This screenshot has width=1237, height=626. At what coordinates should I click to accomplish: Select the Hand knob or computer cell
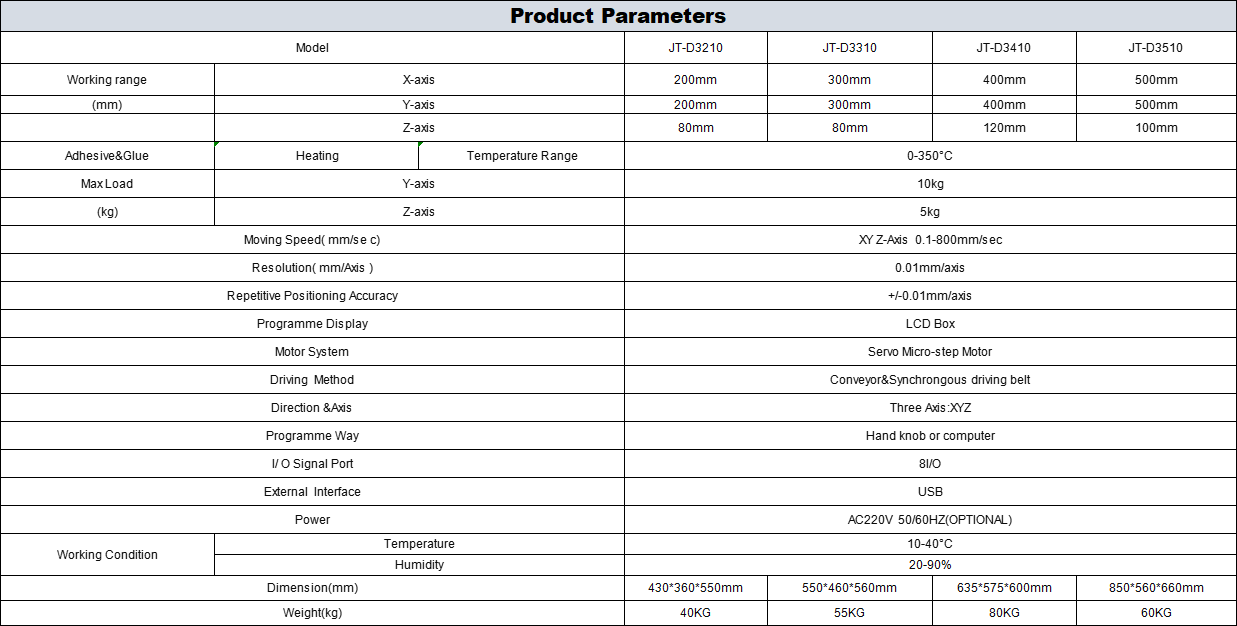pyautogui.click(x=930, y=436)
